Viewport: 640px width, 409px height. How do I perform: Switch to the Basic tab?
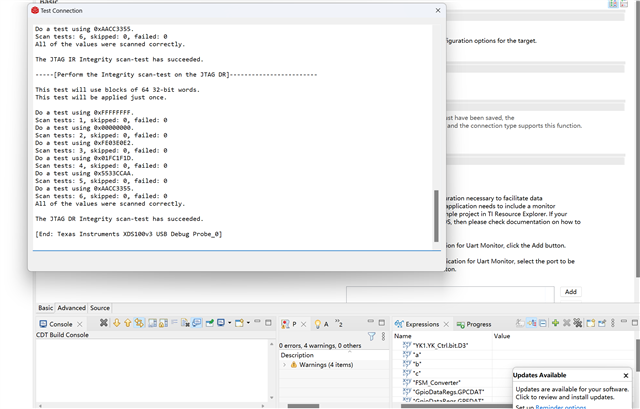pyautogui.click(x=45, y=308)
